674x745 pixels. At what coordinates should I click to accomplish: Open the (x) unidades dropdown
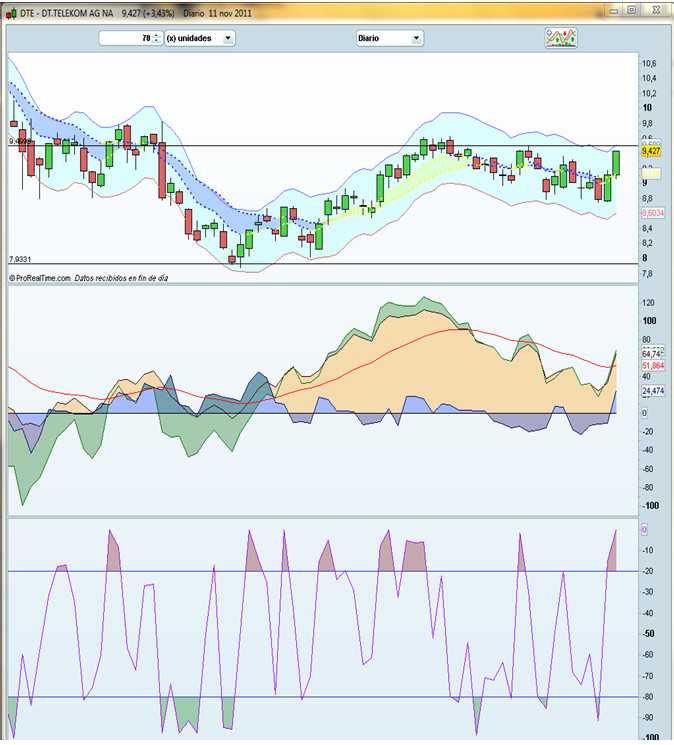click(200, 38)
